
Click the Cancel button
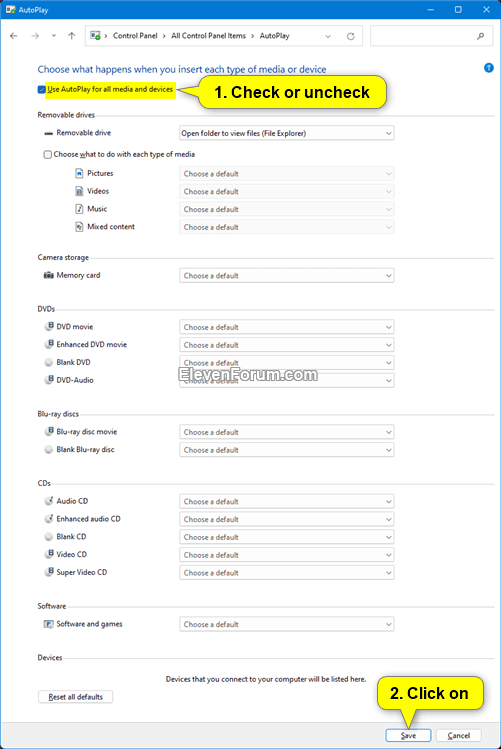458,736
